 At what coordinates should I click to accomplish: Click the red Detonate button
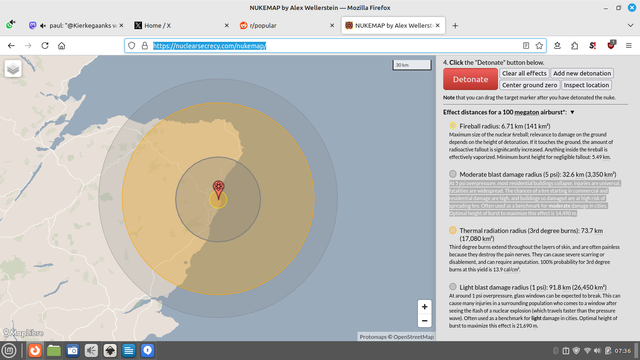click(x=470, y=79)
